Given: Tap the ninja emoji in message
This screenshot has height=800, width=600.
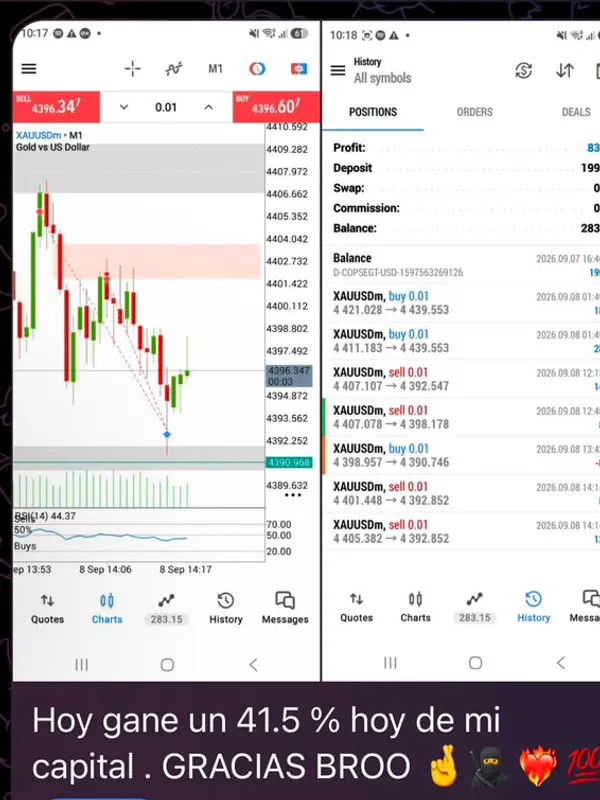Looking at the screenshot, I should pyautogui.click(x=488, y=767).
